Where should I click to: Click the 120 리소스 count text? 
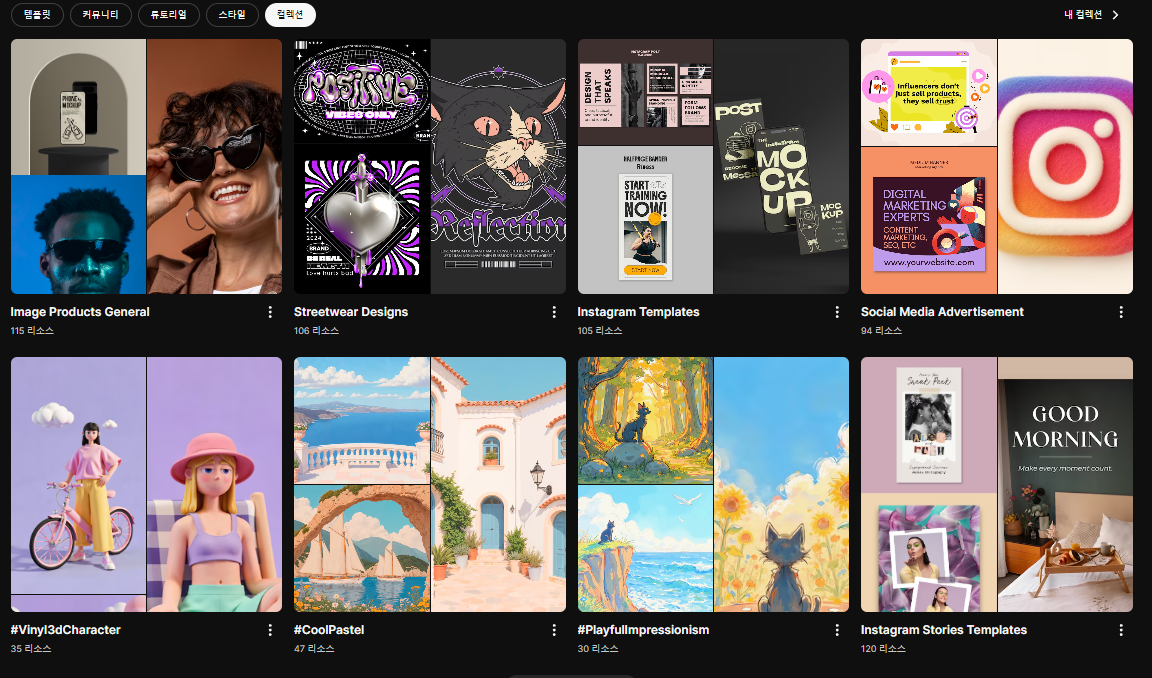883,649
